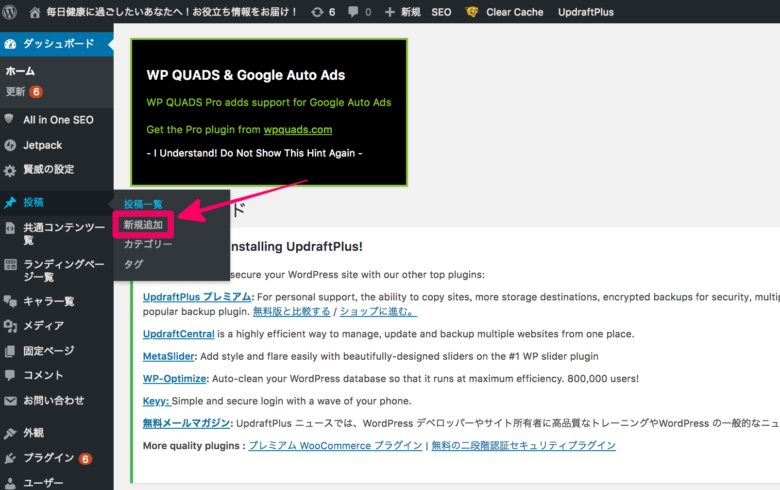Open the MetaSlider link

168,356
